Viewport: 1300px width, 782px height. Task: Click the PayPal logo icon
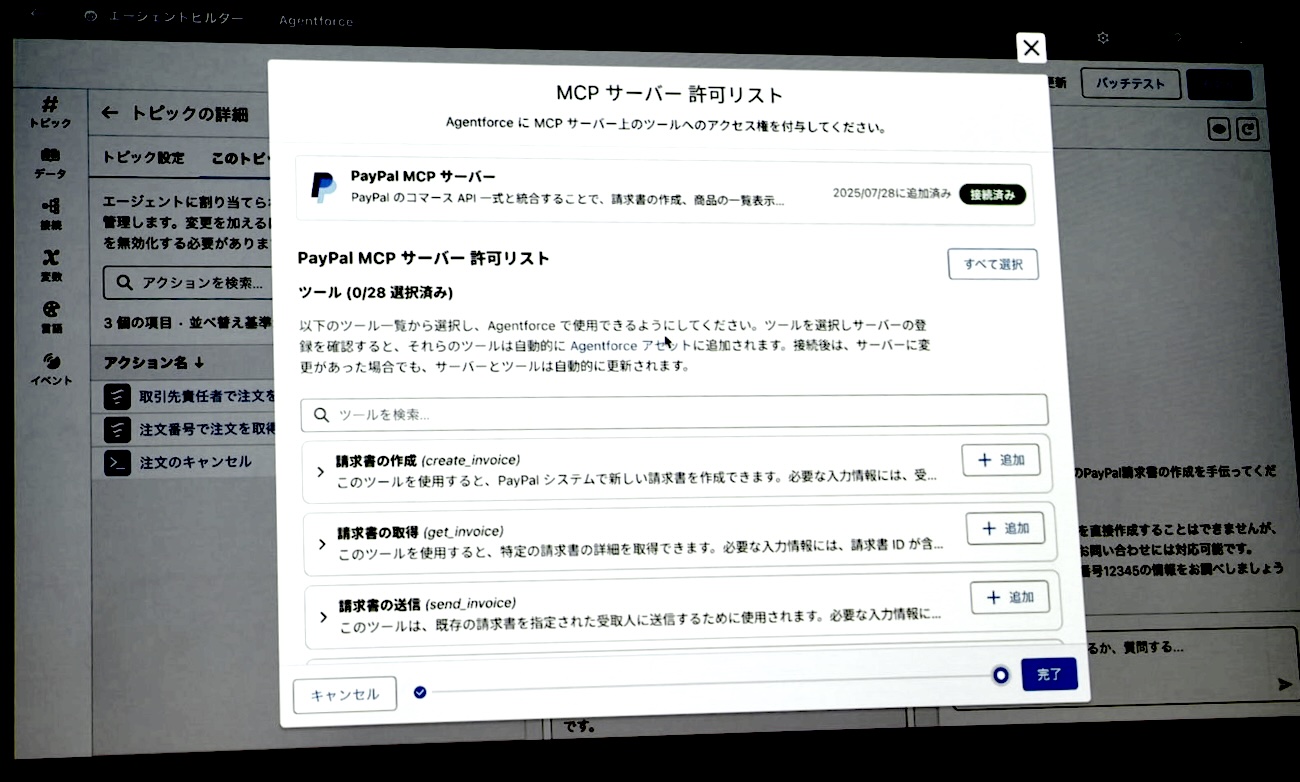(323, 187)
